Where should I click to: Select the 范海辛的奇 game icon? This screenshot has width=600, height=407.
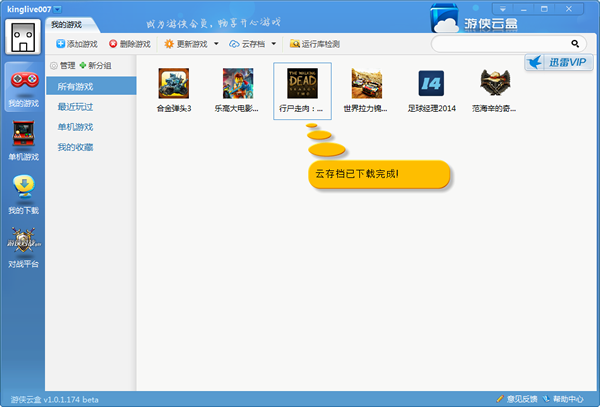(x=495, y=83)
